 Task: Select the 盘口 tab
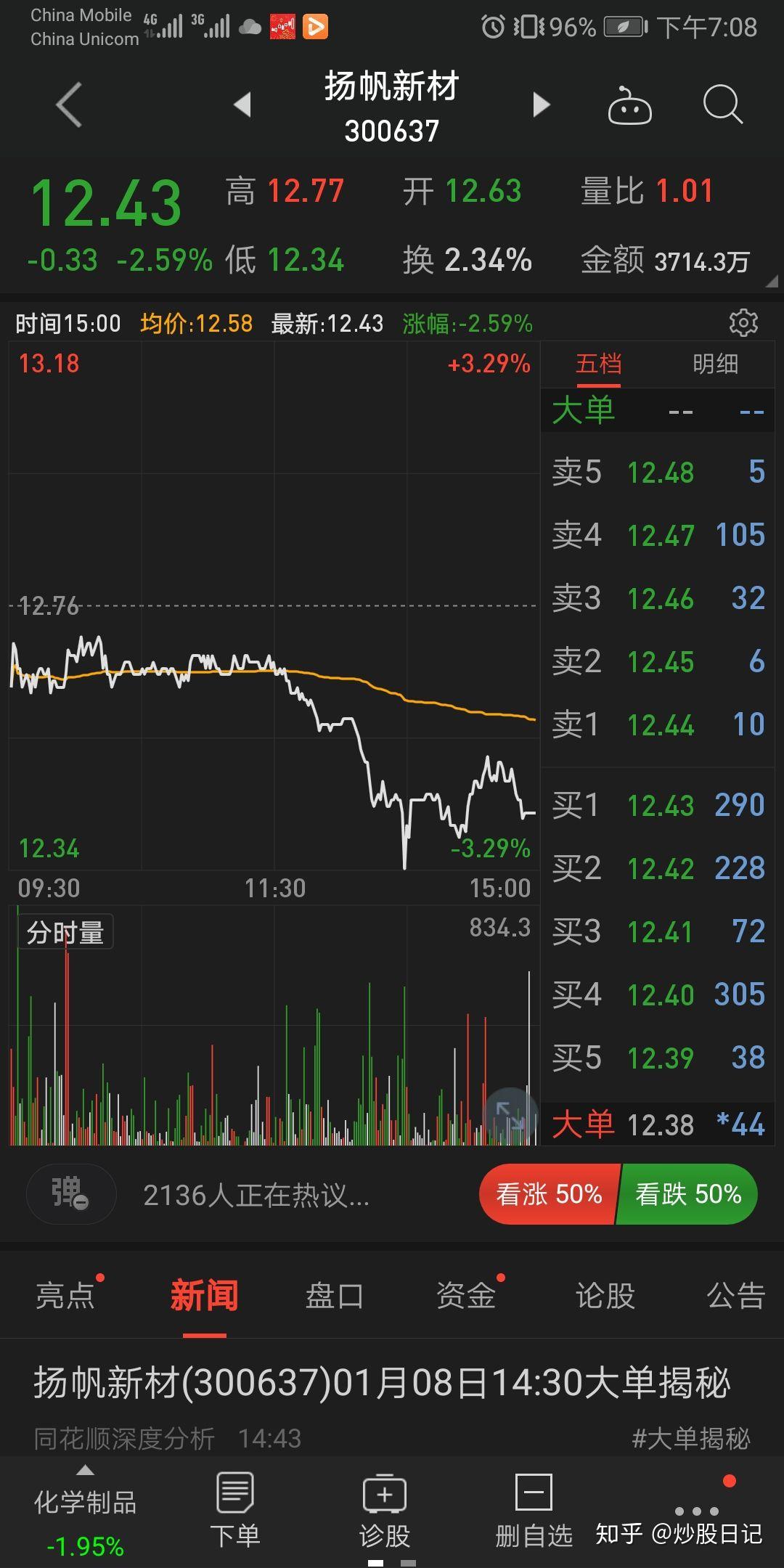coord(334,1296)
